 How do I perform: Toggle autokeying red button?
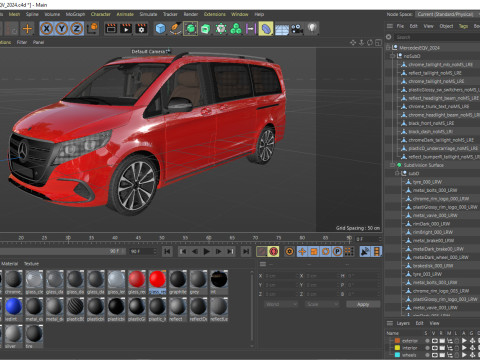click(274, 251)
